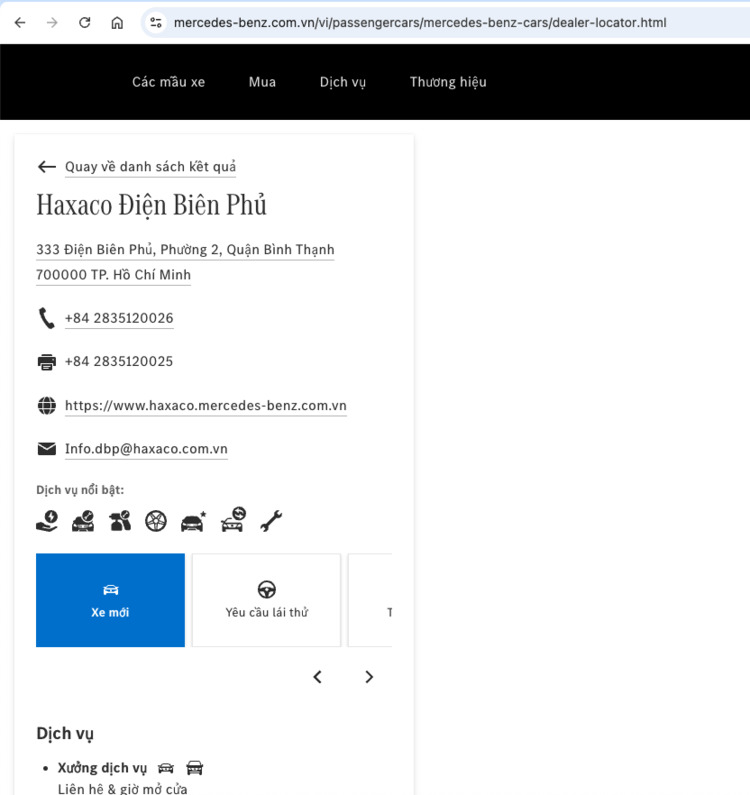Click van icon next to Xưởng dịch vụ
Viewport: 750px width, 795px height.
click(195, 768)
